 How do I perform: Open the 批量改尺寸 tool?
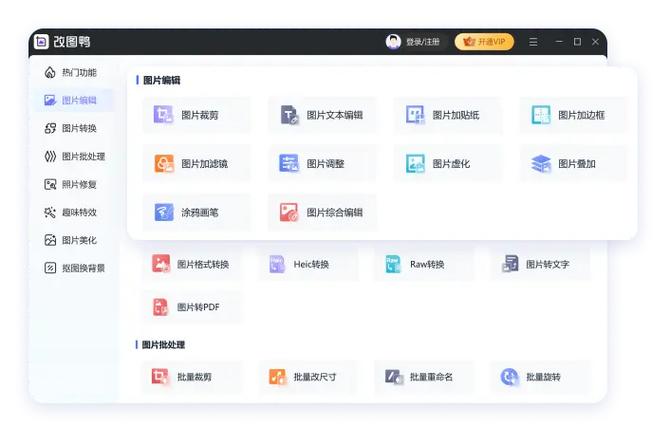point(308,377)
